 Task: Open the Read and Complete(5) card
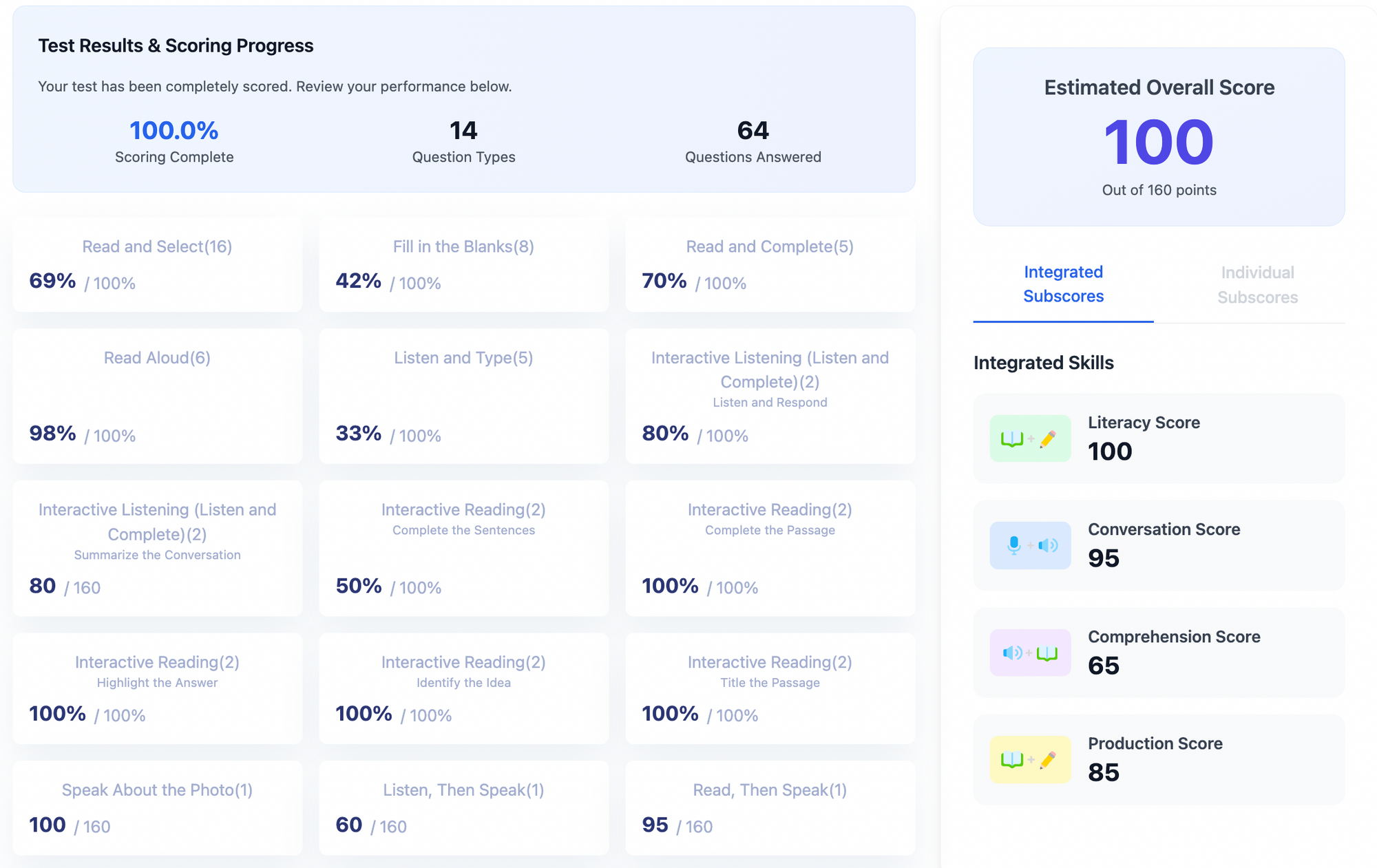pyautogui.click(x=770, y=265)
